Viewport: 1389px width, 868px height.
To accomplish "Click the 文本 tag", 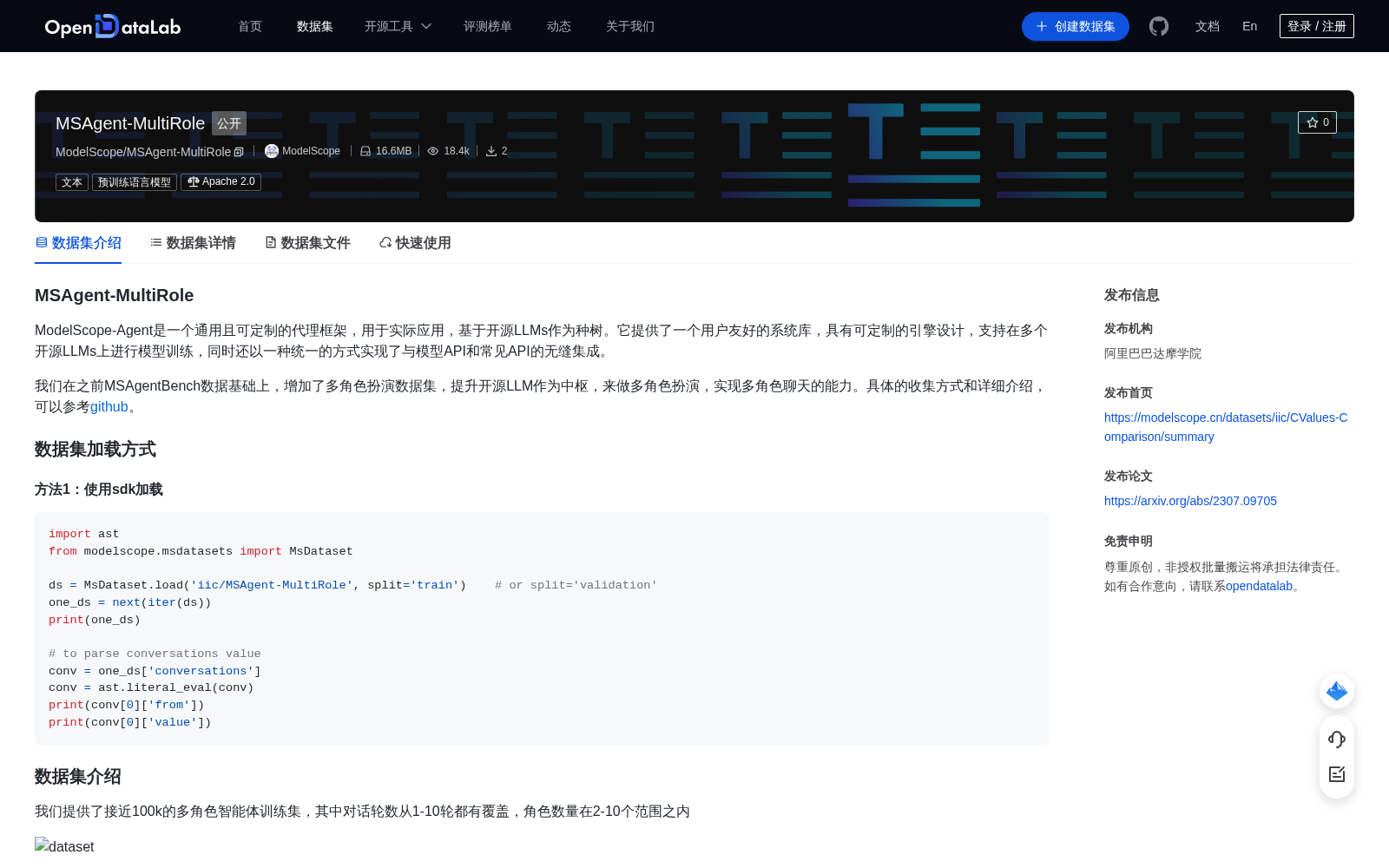I will [x=72, y=182].
